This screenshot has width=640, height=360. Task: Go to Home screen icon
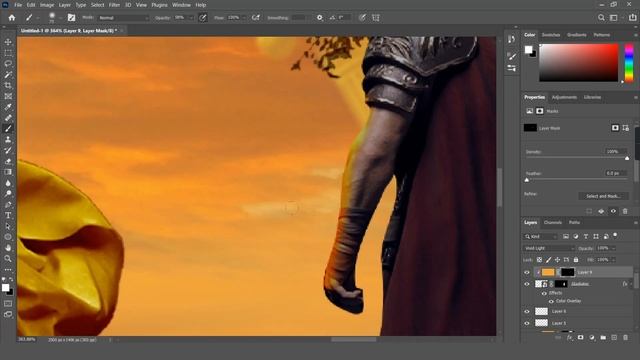point(12,18)
